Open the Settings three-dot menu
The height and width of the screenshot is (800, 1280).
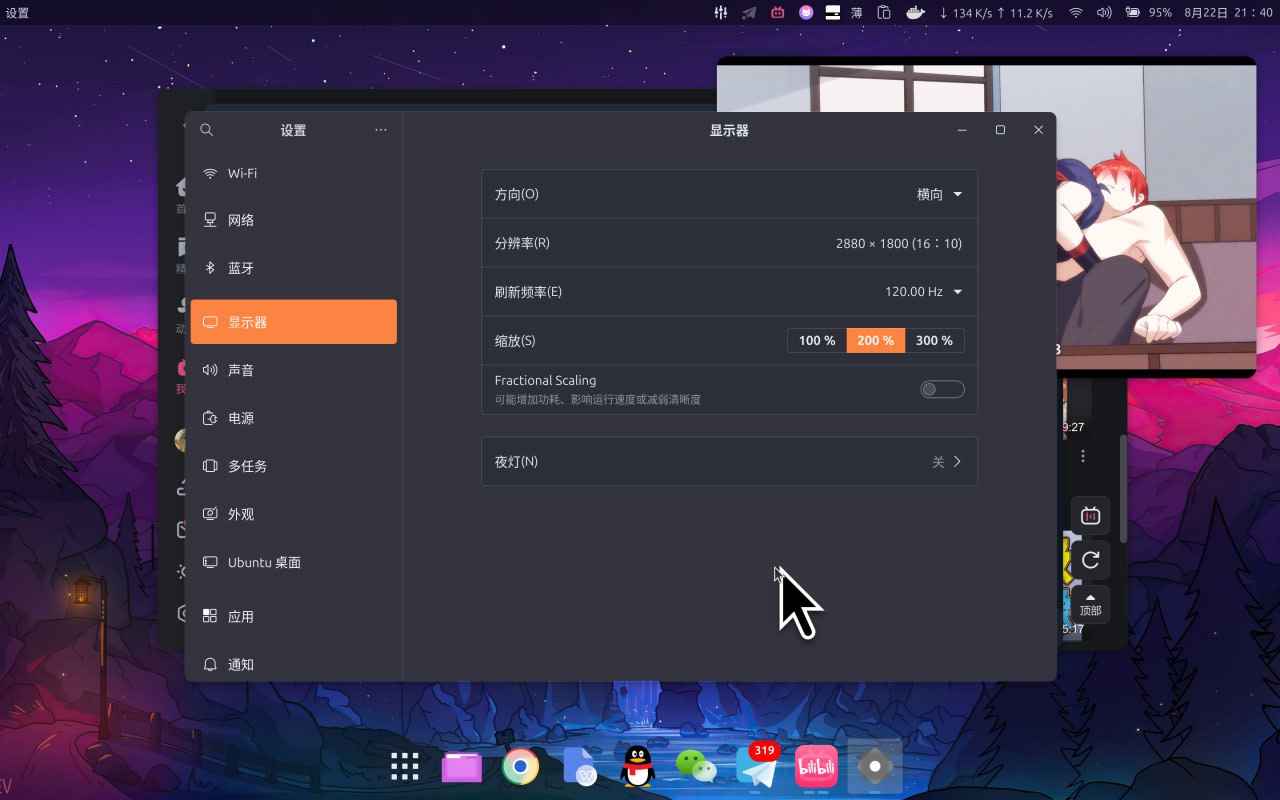pos(380,130)
